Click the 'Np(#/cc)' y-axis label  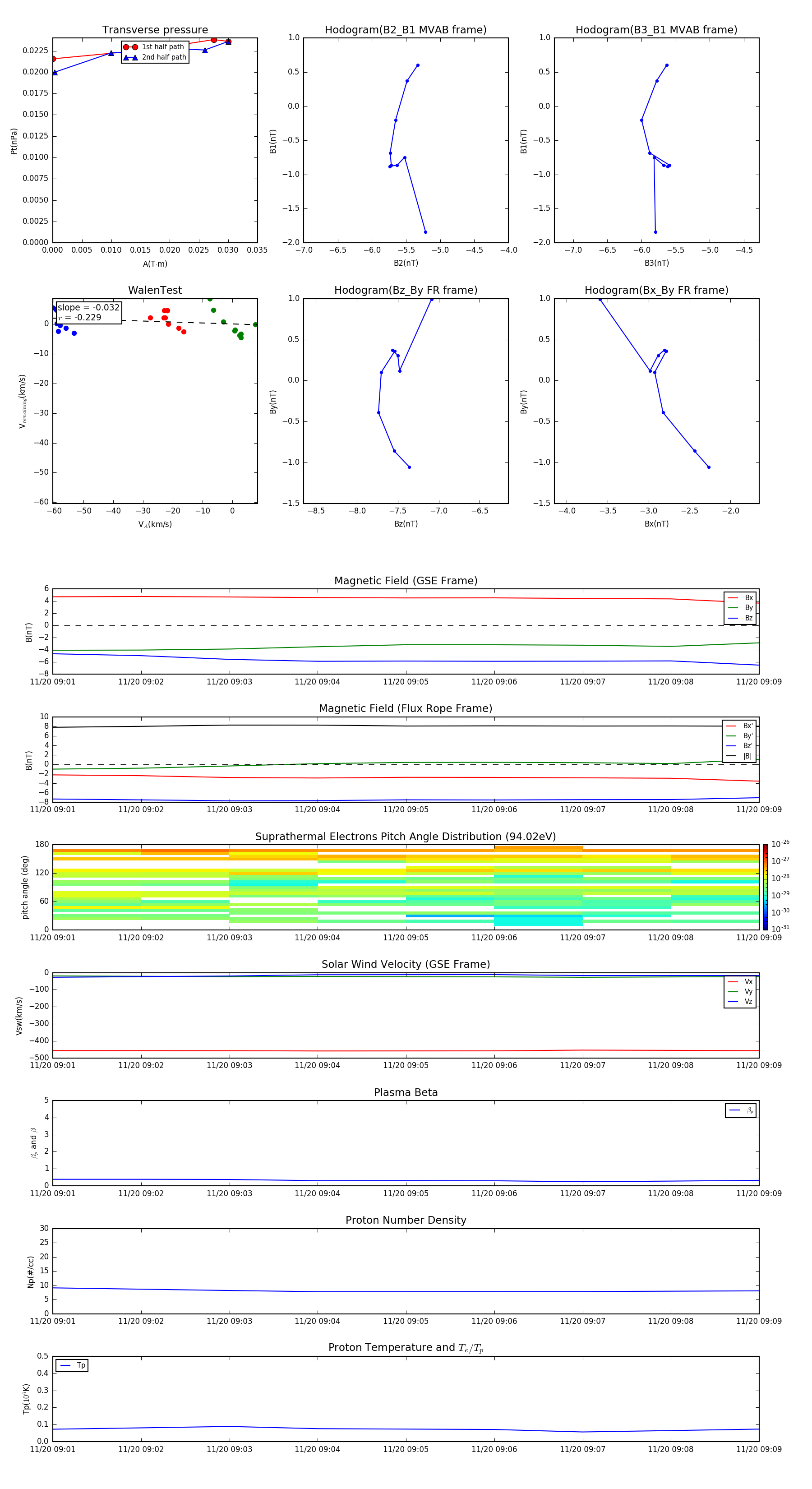coord(31,1272)
